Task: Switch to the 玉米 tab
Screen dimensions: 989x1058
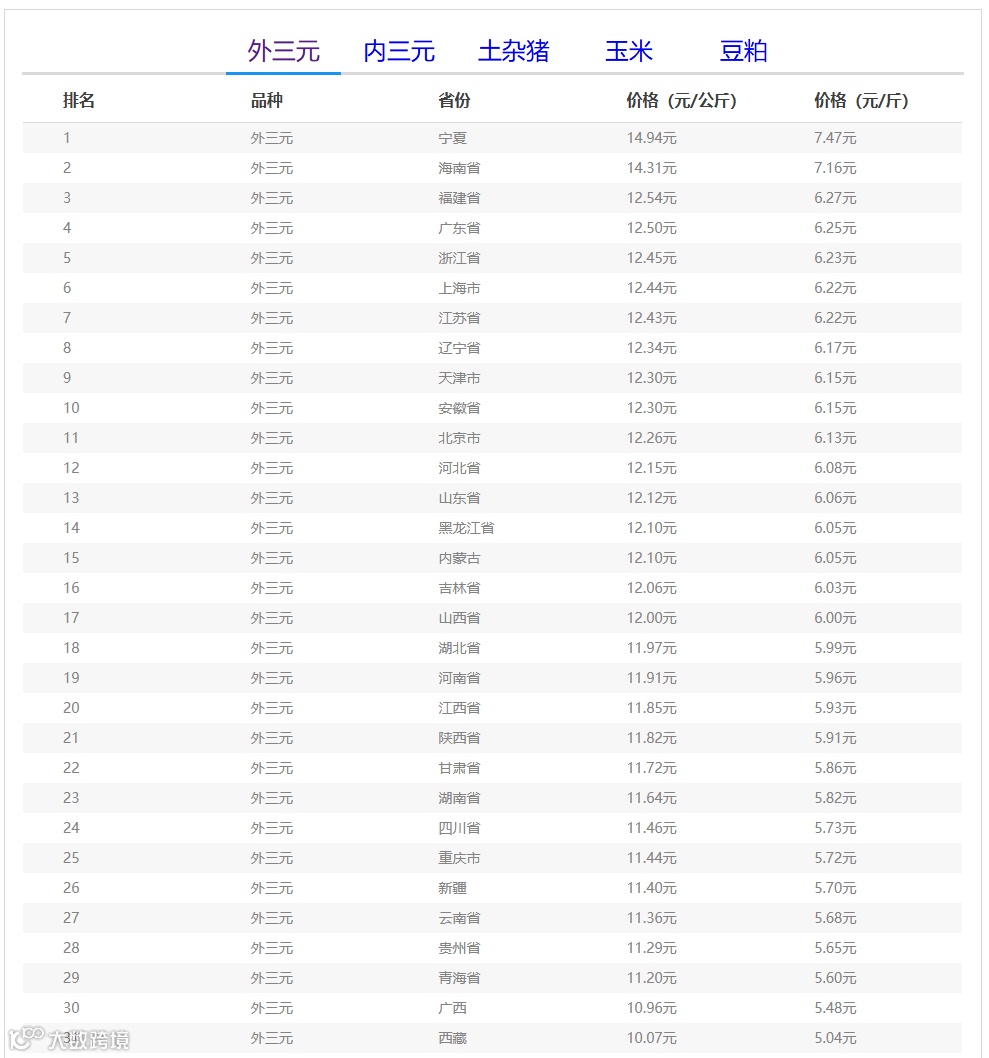Action: (x=629, y=51)
